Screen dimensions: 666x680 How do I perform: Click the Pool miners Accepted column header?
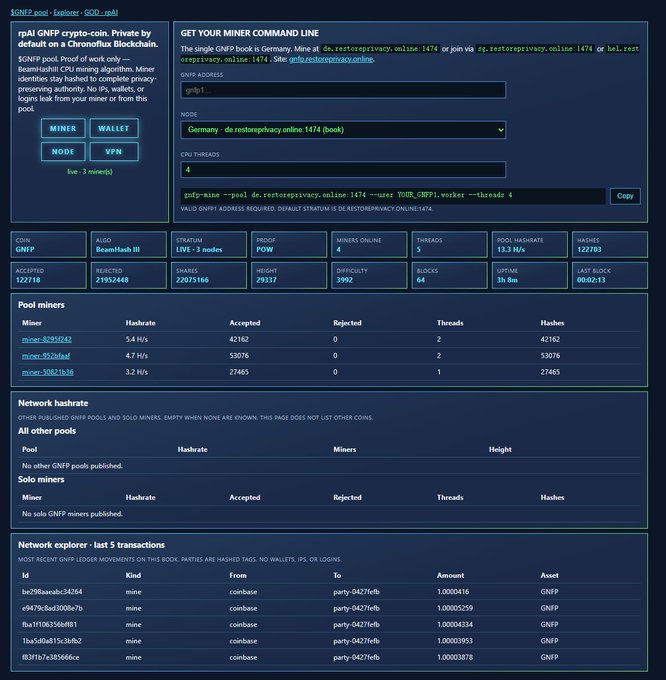click(245, 323)
